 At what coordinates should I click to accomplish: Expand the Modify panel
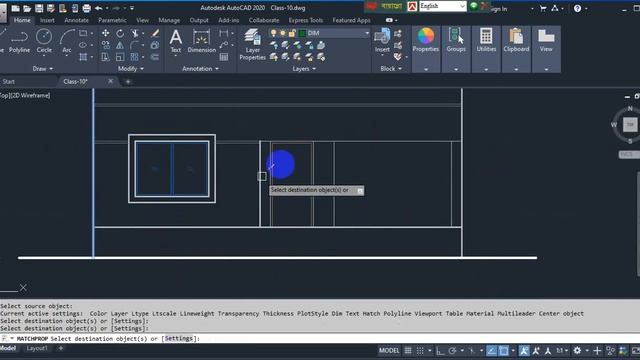tap(131, 69)
